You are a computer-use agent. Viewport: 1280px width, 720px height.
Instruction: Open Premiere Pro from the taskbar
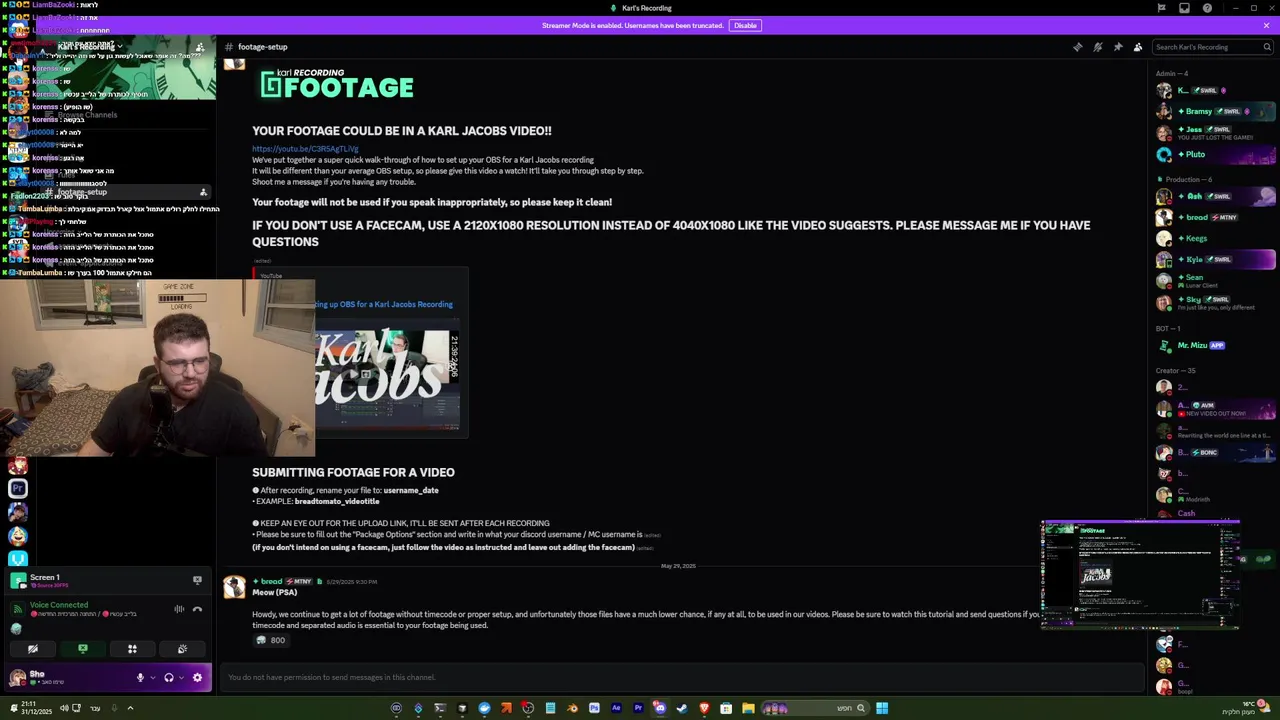click(x=638, y=708)
